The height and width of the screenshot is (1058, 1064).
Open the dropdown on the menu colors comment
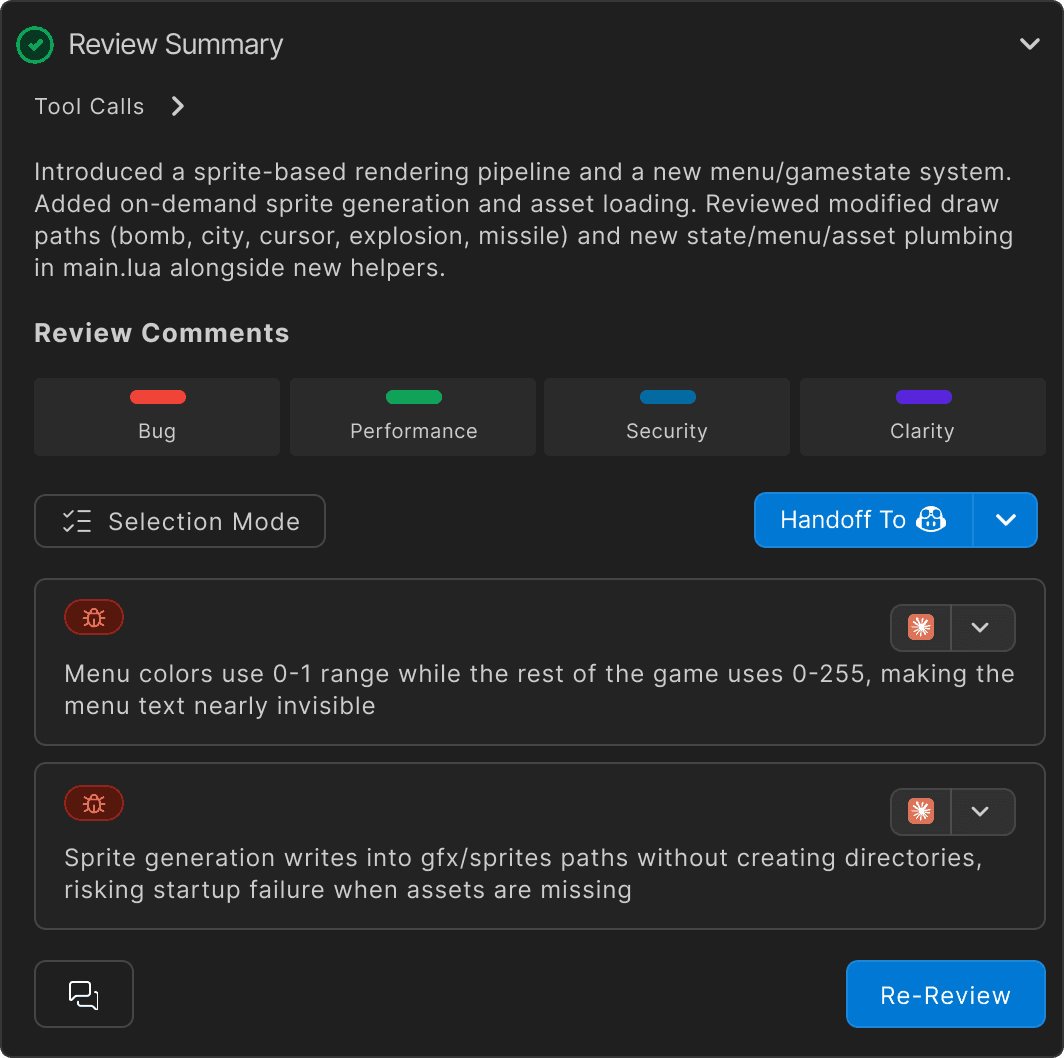click(983, 628)
